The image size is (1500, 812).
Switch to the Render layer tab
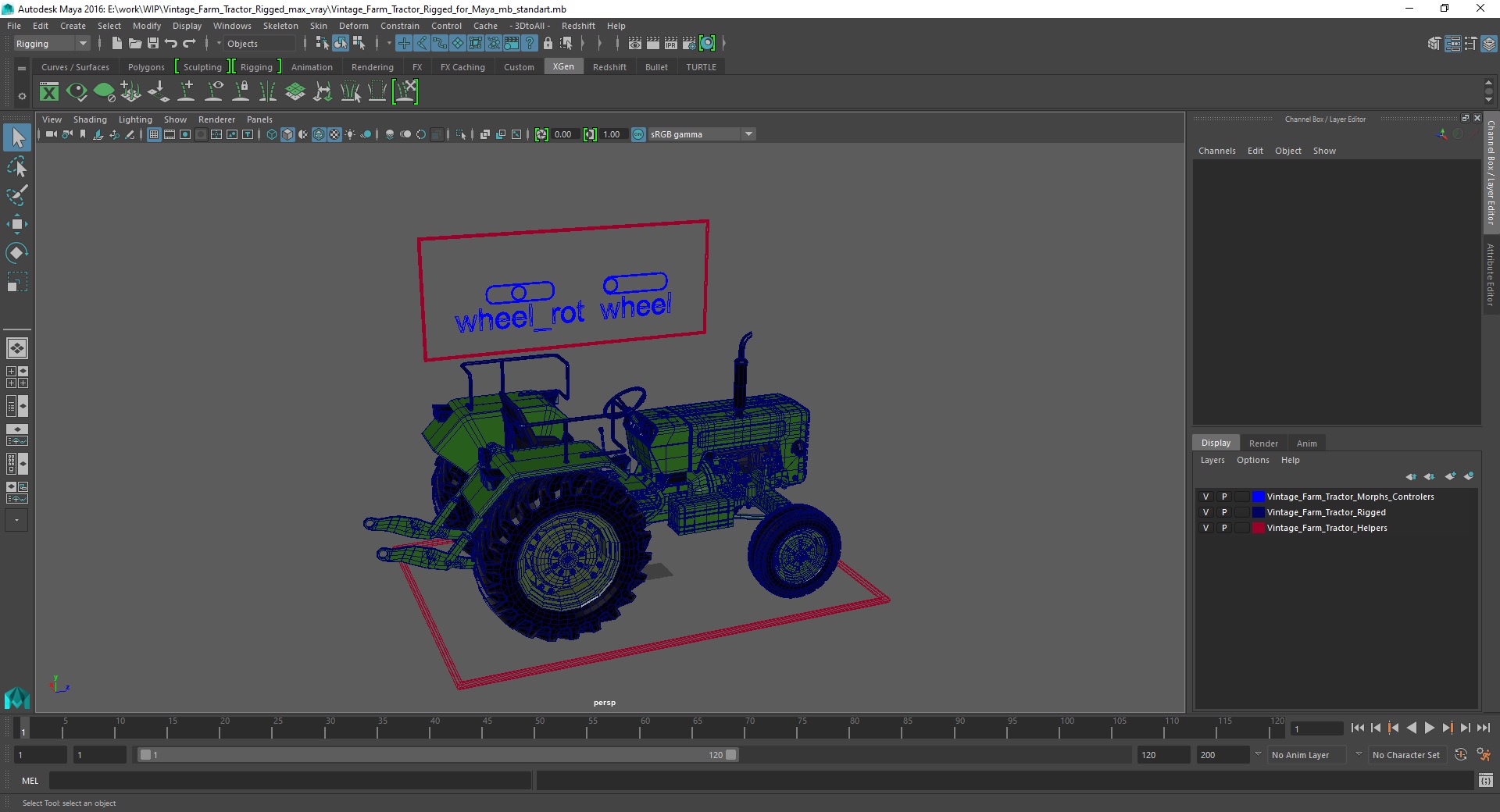(1263, 443)
